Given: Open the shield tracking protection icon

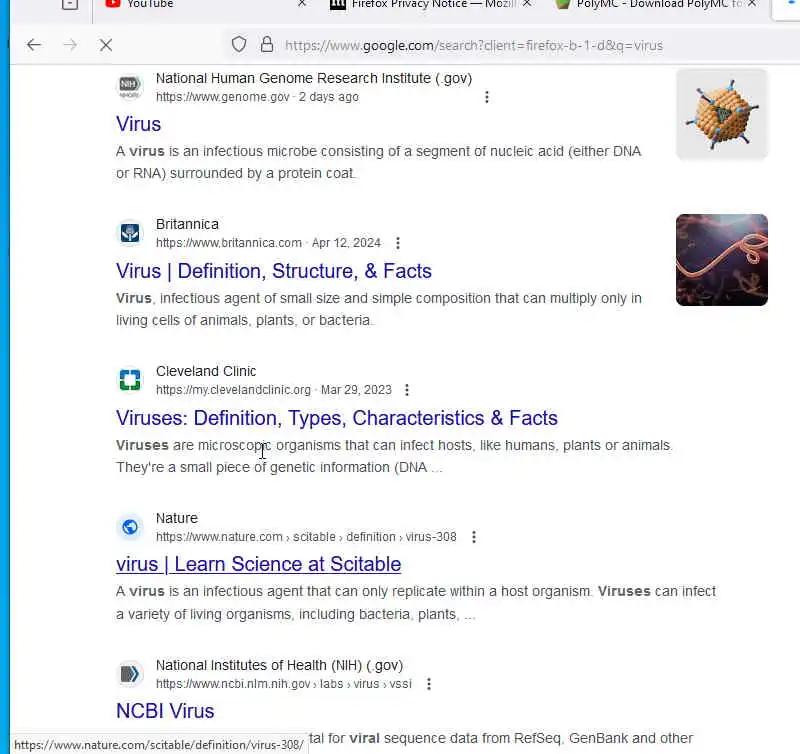Looking at the screenshot, I should coord(239,45).
